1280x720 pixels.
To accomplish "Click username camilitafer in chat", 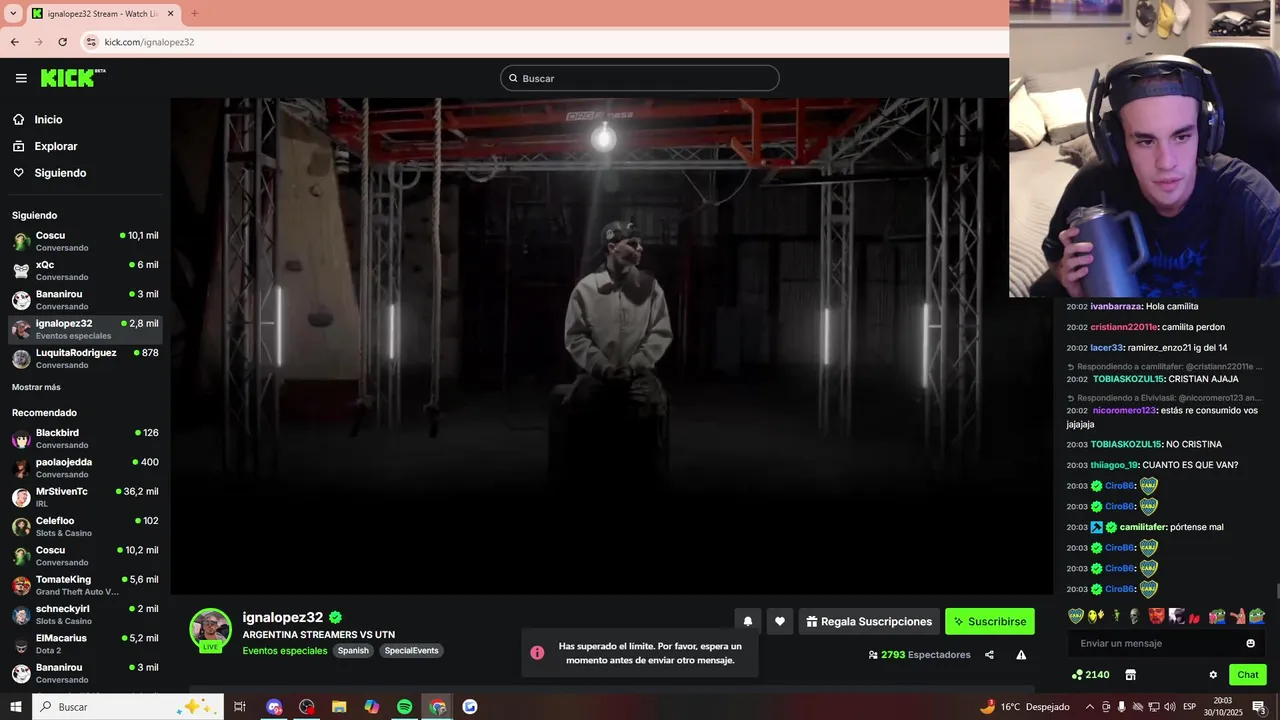I will click(x=1142, y=527).
